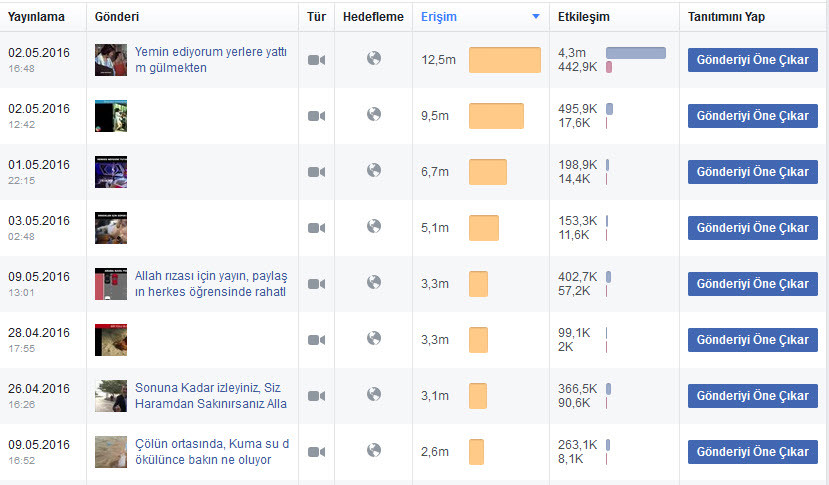This screenshot has height=485, width=829.
Task: Click the Yayınlama column header
Action: pyautogui.click(x=36, y=17)
